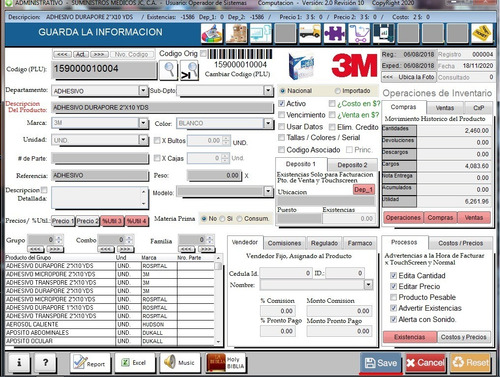Toggle the Codigo Orig checkbox
The image size is (500, 377).
point(203,53)
